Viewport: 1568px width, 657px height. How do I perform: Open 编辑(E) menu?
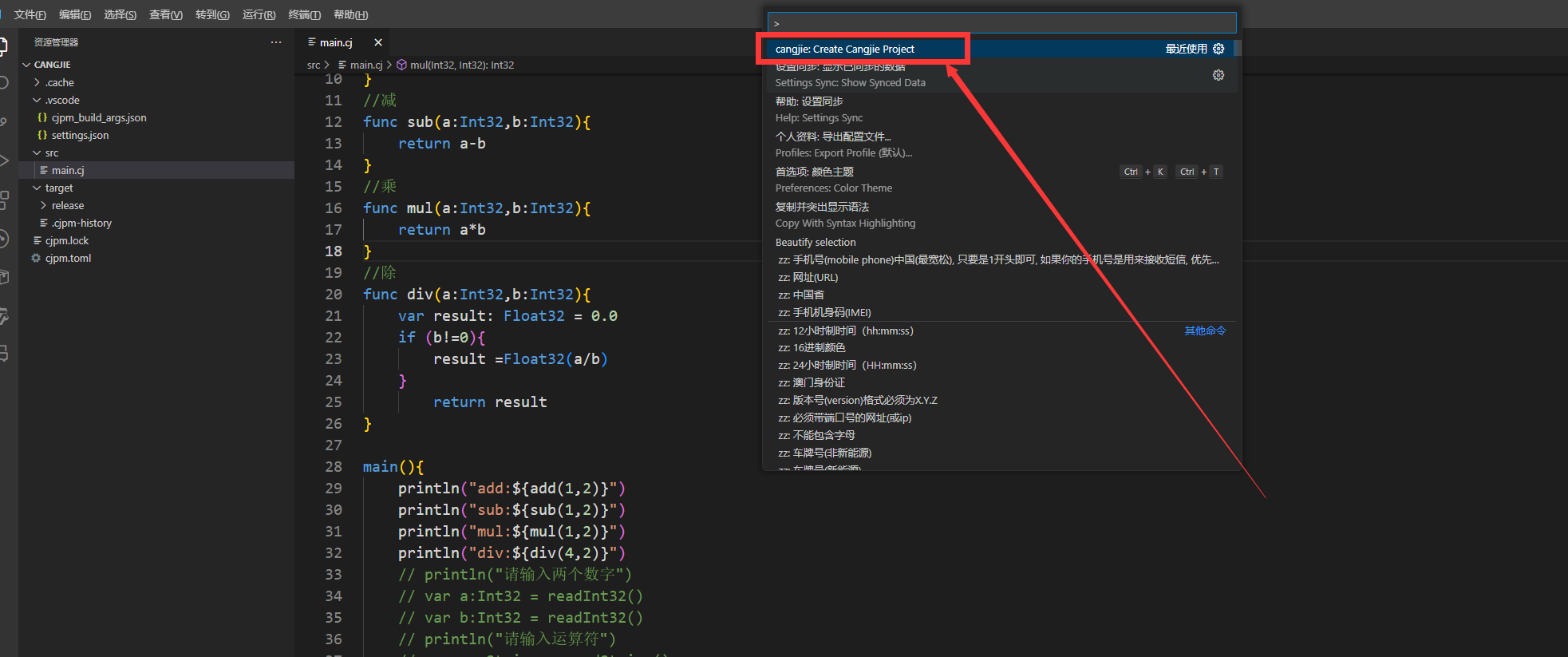75,14
